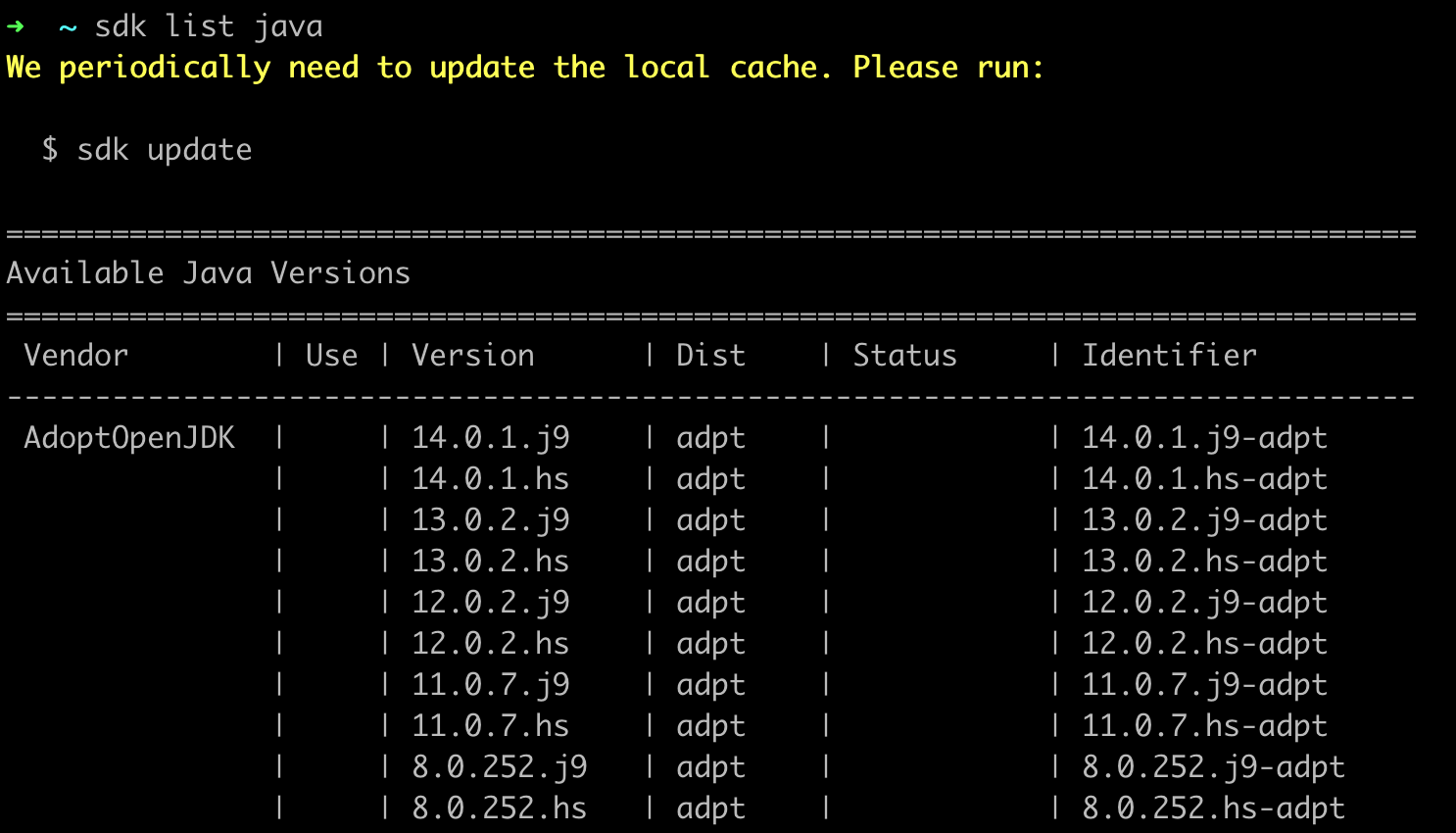Click the Available Java Versions header
1456x833 pixels.
click(207, 272)
